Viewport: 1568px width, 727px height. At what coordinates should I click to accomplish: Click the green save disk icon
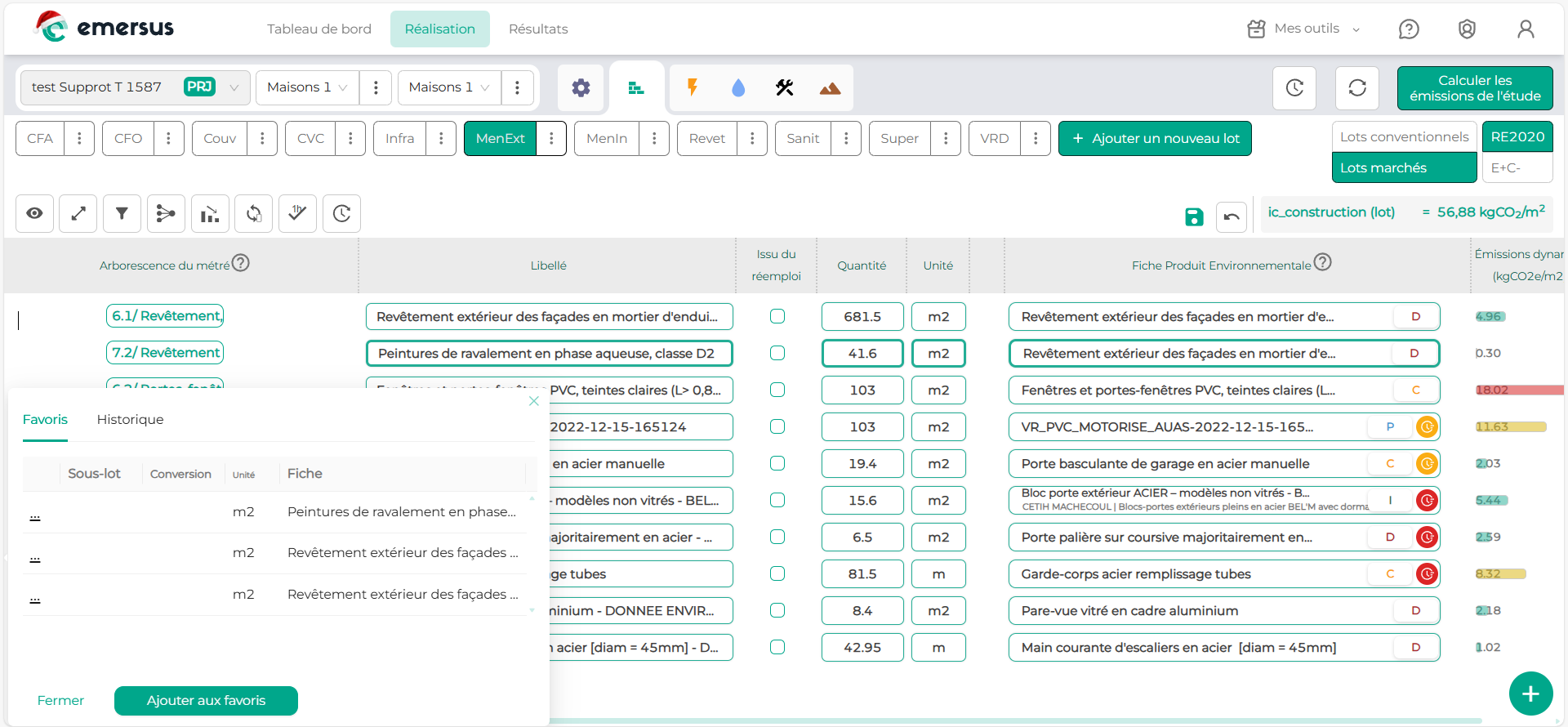(x=1194, y=216)
